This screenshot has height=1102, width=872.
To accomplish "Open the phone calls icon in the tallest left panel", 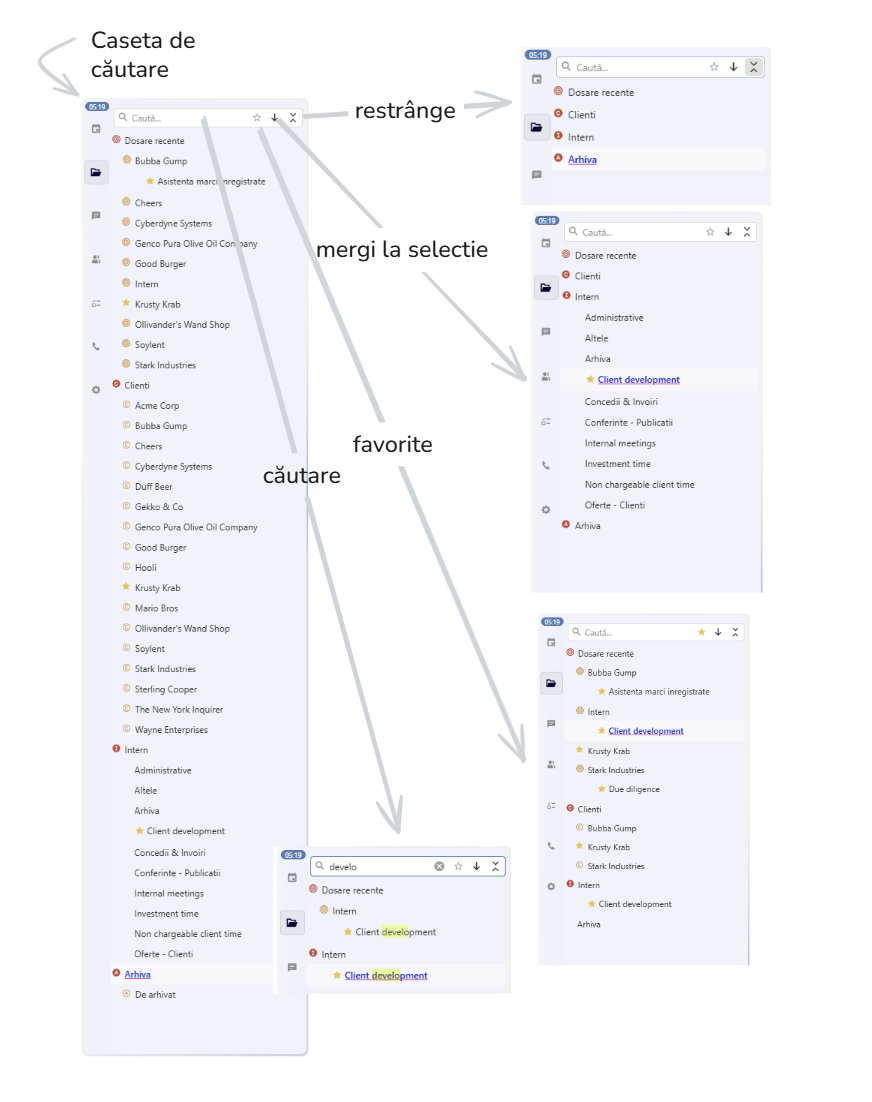I will [96, 348].
